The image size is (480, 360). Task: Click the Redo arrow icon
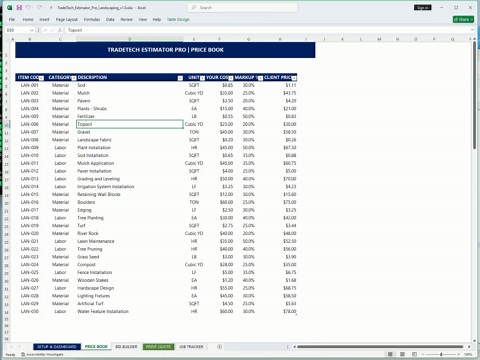pos(39,7)
